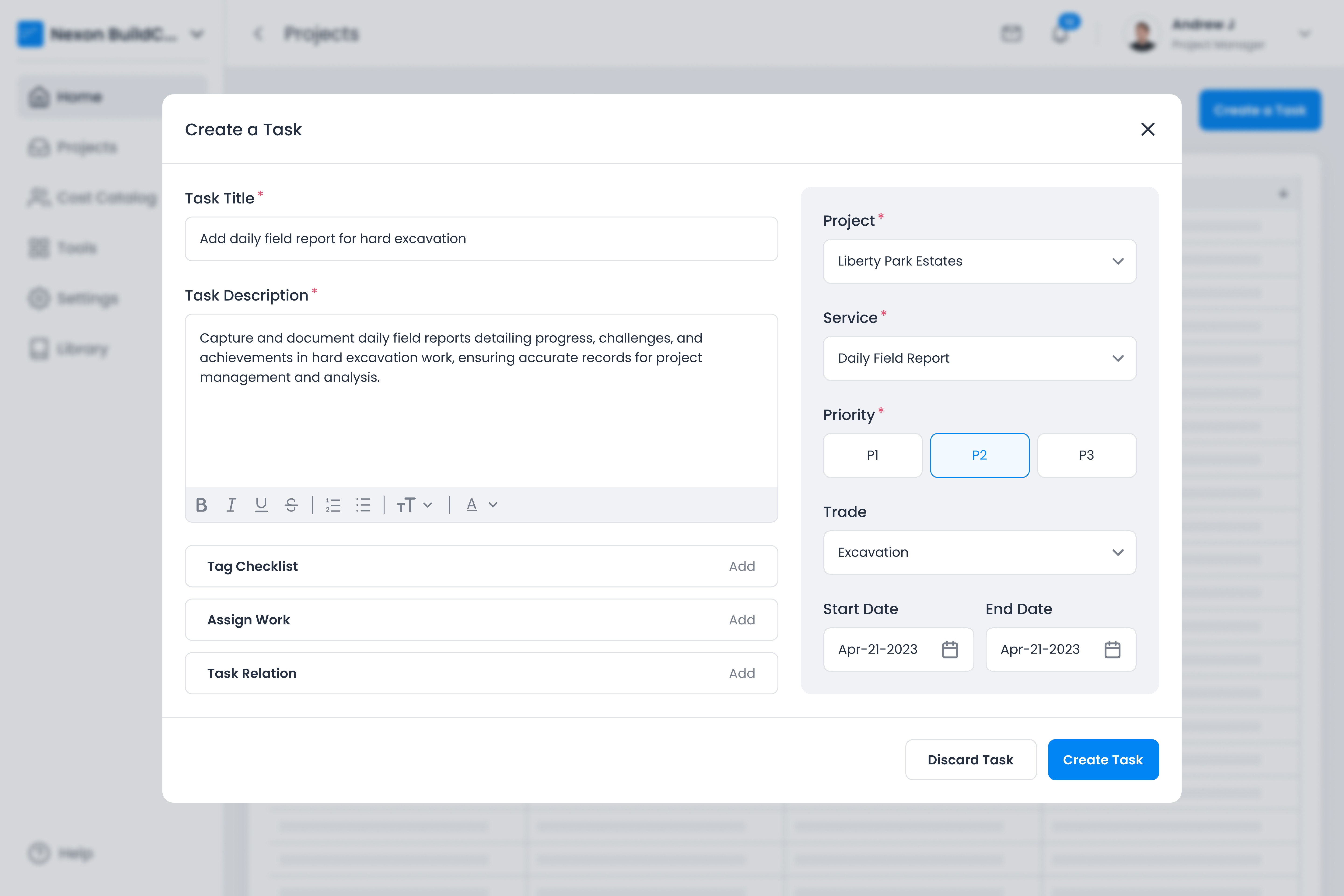This screenshot has height=896, width=1344.
Task: Open the Service dropdown showing Daily Field Report
Action: click(980, 358)
